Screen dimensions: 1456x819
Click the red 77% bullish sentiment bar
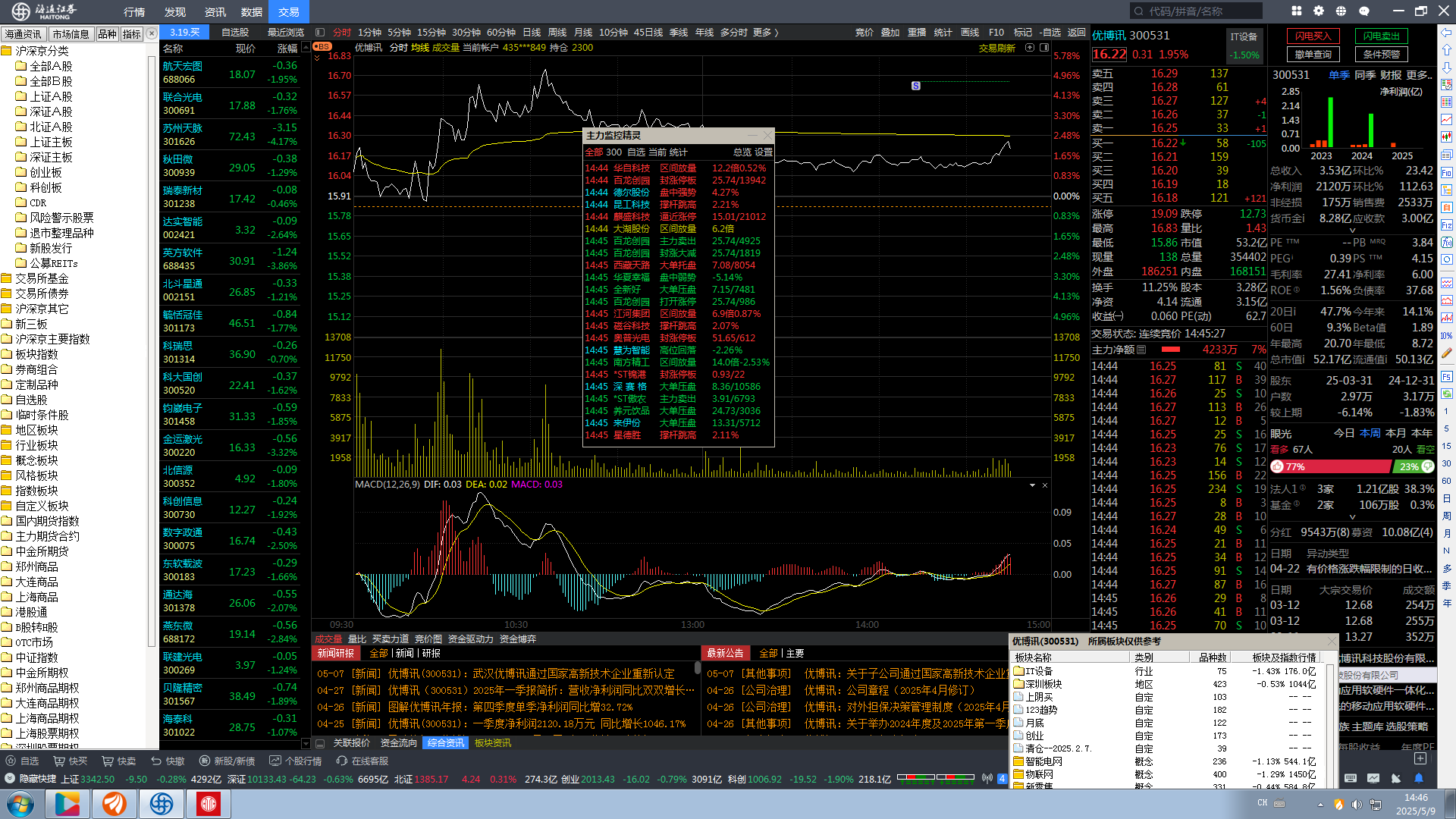pyautogui.click(x=1331, y=466)
